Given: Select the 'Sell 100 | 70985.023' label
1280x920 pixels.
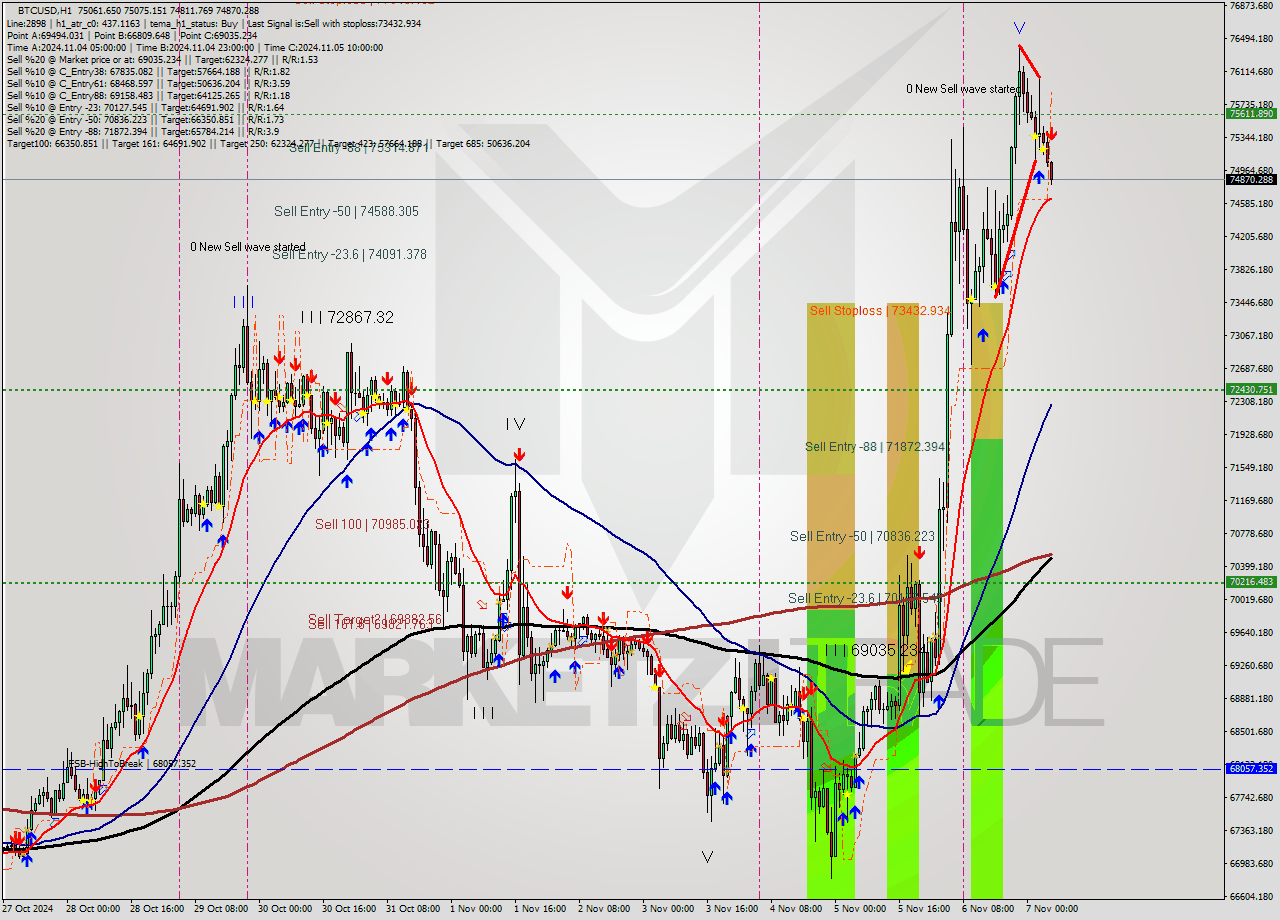Looking at the screenshot, I should [372, 523].
